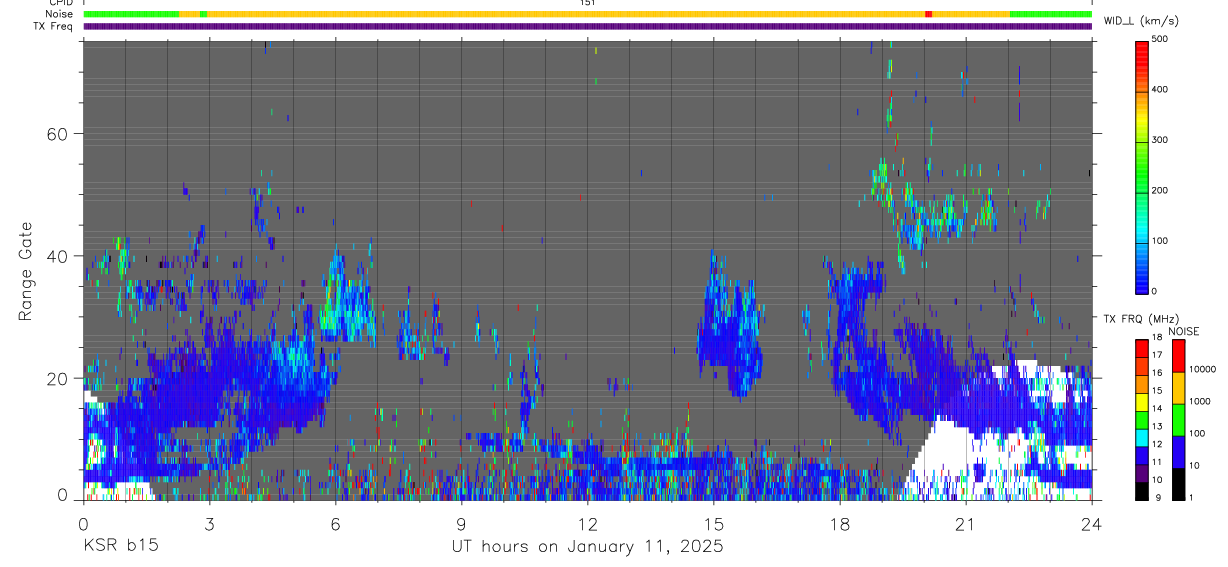Select the 'TX Freq' row label at top
Screen dimensions: 1228x567
pyautogui.click(x=54, y=26)
